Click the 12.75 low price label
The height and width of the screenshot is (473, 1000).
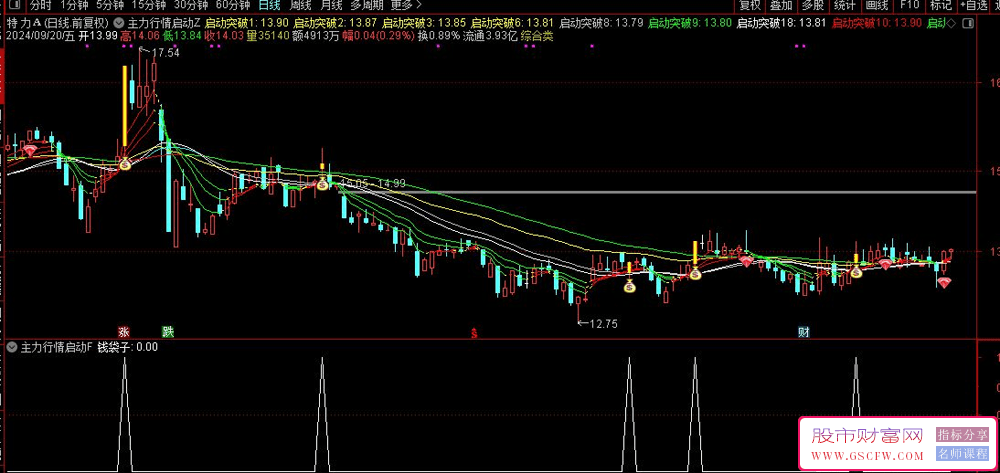click(x=603, y=324)
